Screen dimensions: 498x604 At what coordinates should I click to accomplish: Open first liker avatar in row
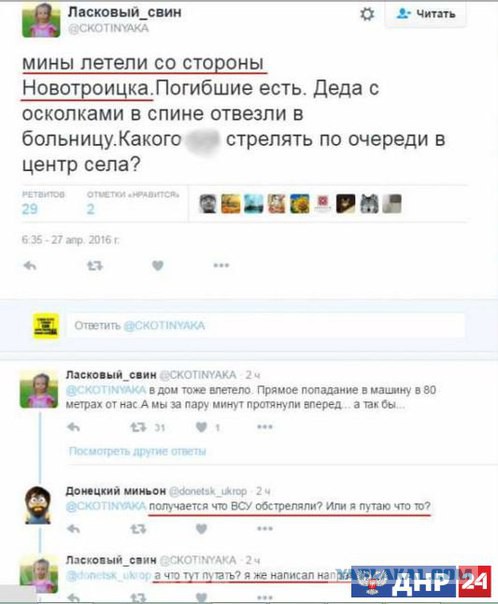[208, 204]
